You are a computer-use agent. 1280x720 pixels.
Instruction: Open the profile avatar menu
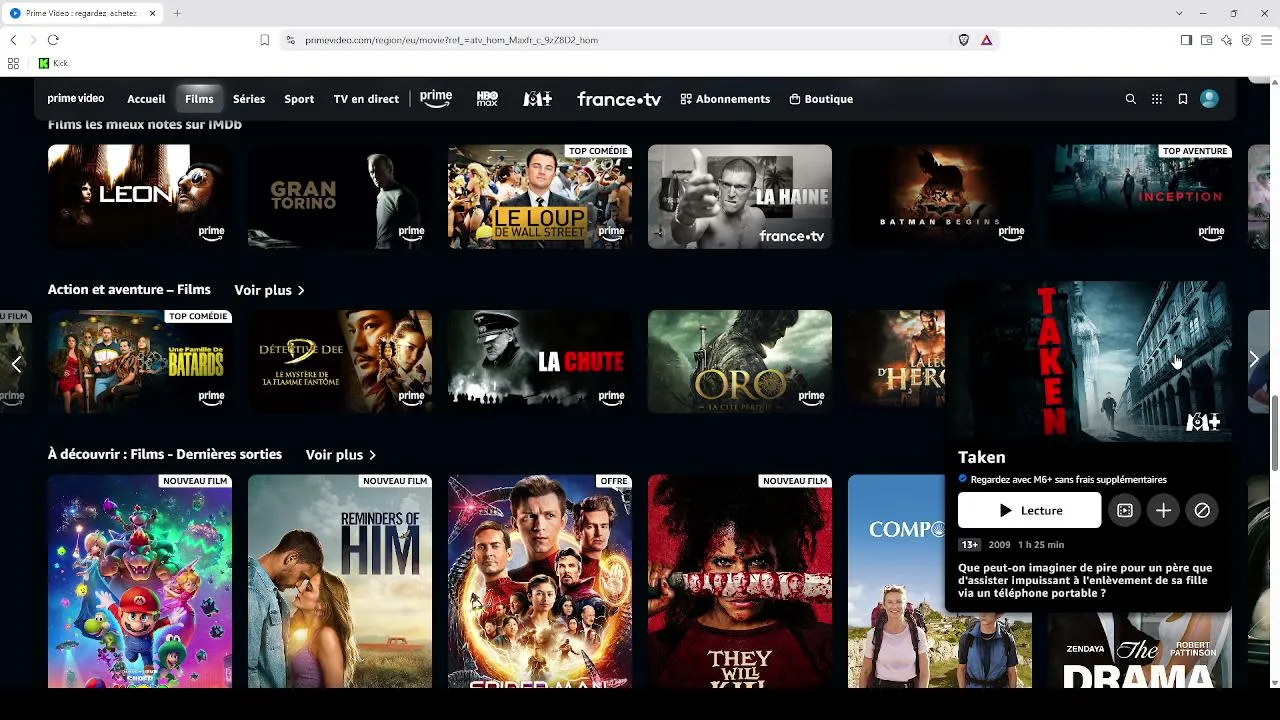click(x=1209, y=99)
